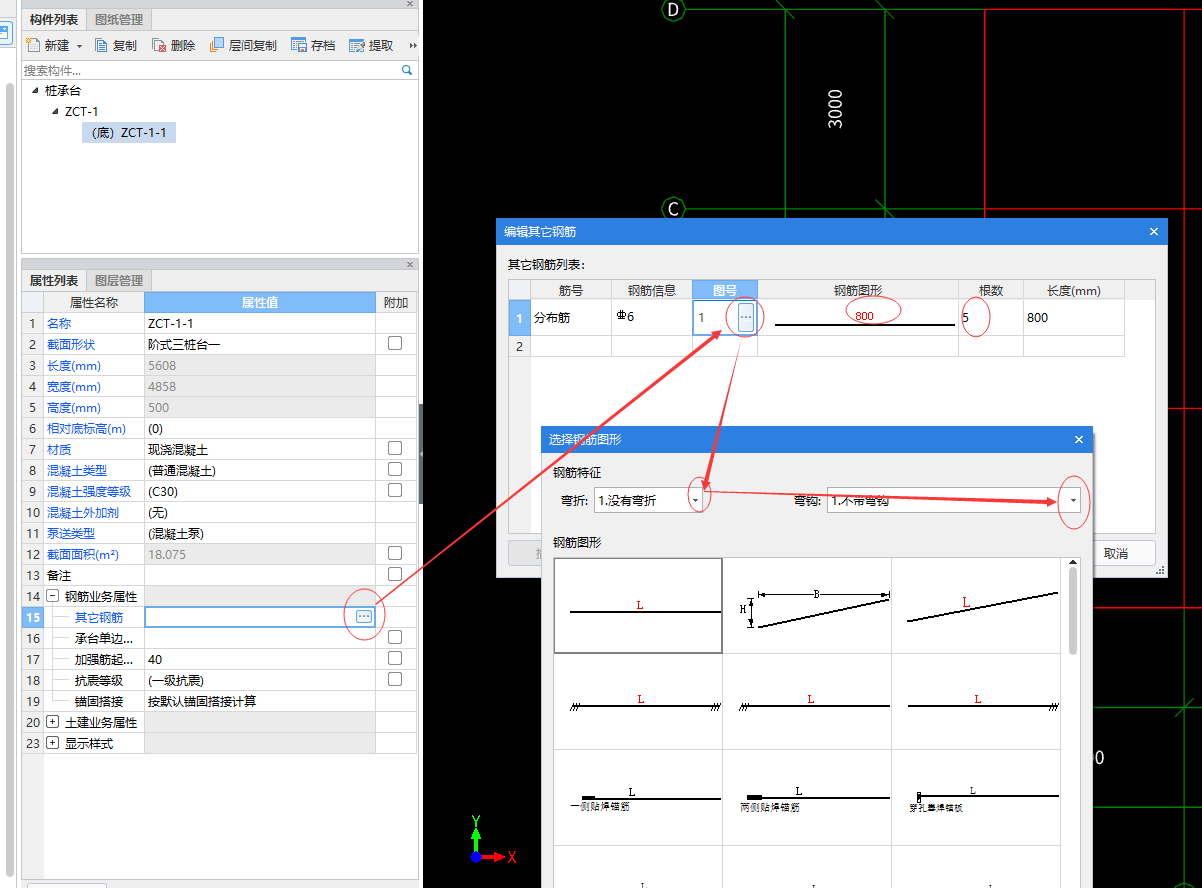Collapse the 桩承台 tree node
The height and width of the screenshot is (888, 1202).
coord(36,90)
